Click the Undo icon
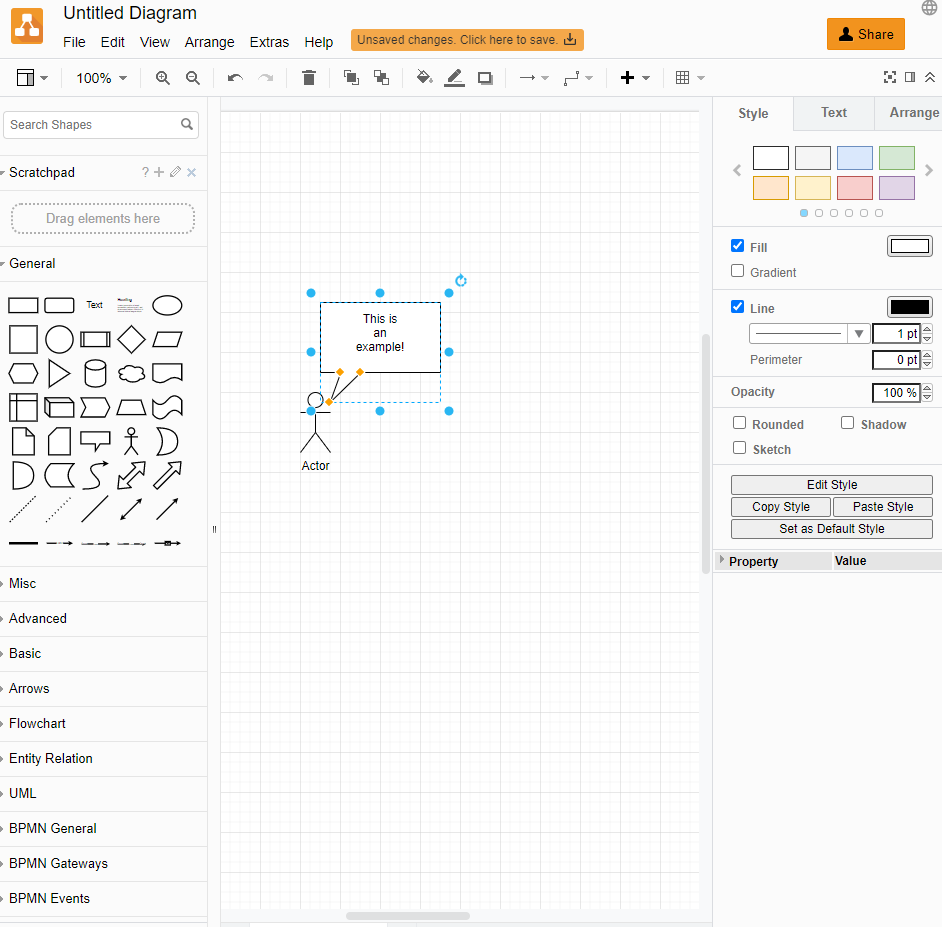This screenshot has height=927, width=942. [234, 77]
